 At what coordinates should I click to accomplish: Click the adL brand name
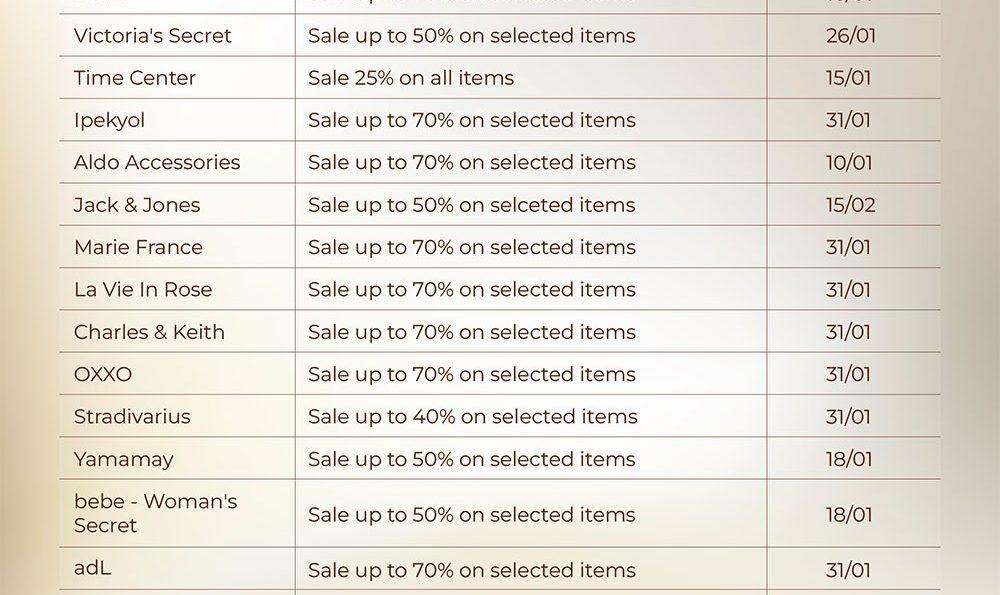point(93,569)
